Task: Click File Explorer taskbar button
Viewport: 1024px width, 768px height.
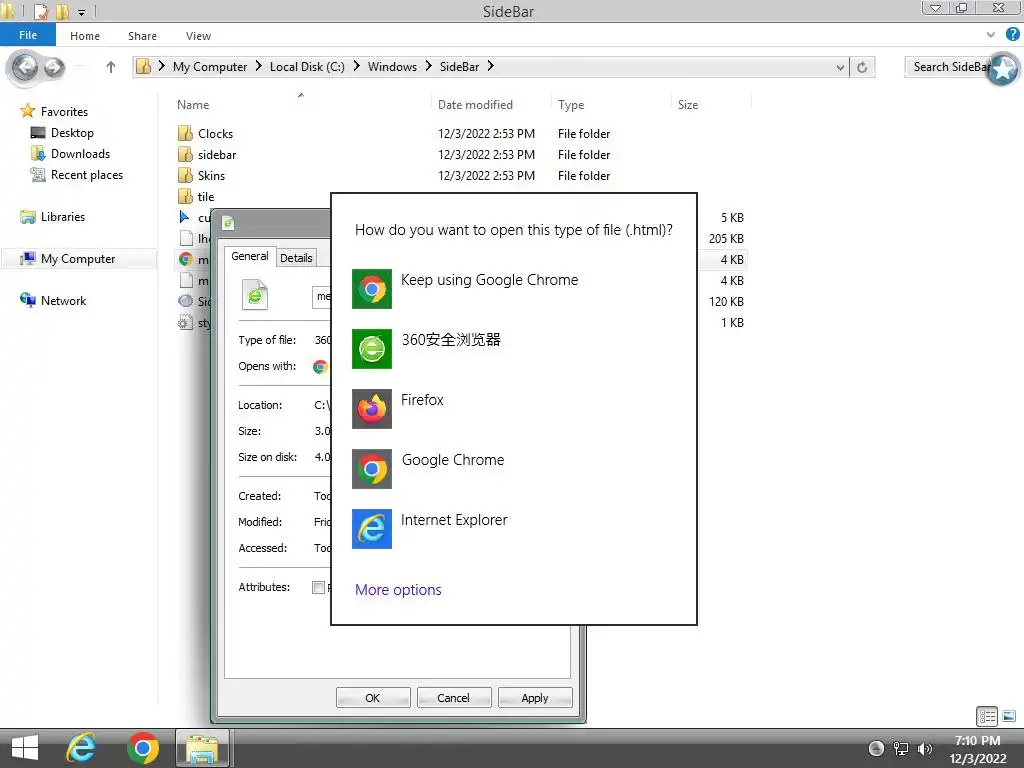Action: pyautogui.click(x=202, y=748)
